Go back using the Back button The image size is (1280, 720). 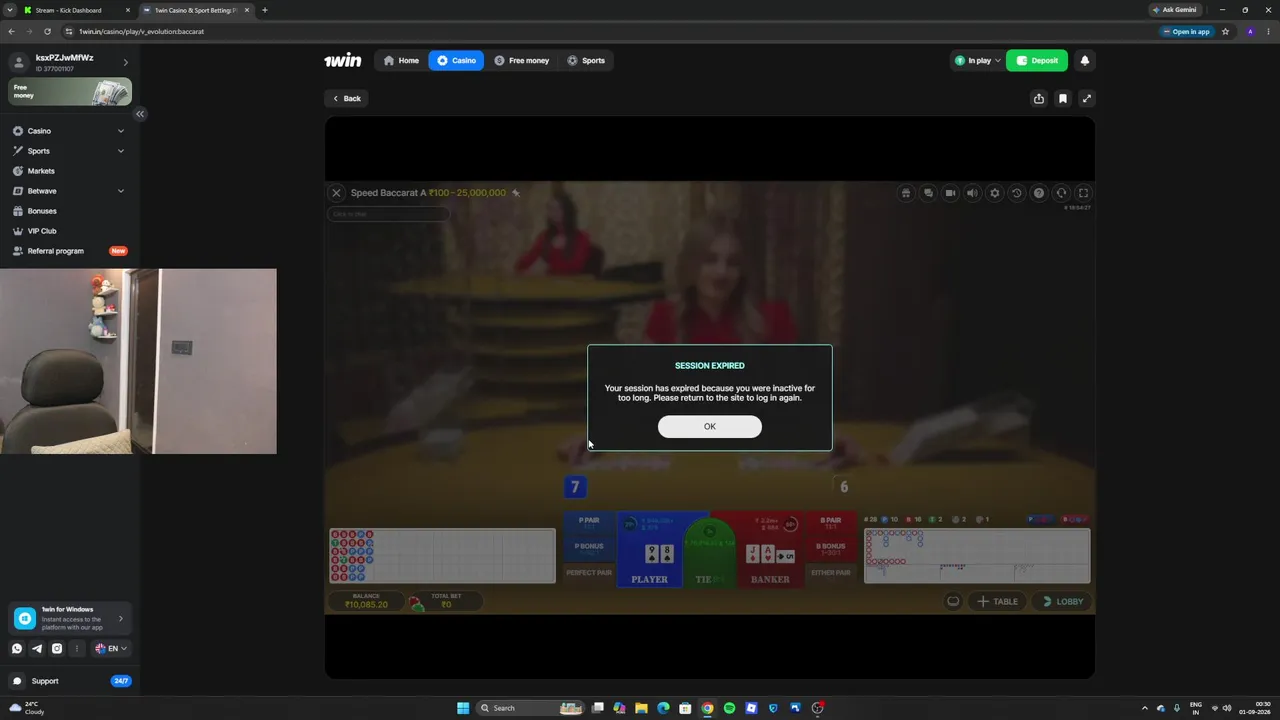347,98
